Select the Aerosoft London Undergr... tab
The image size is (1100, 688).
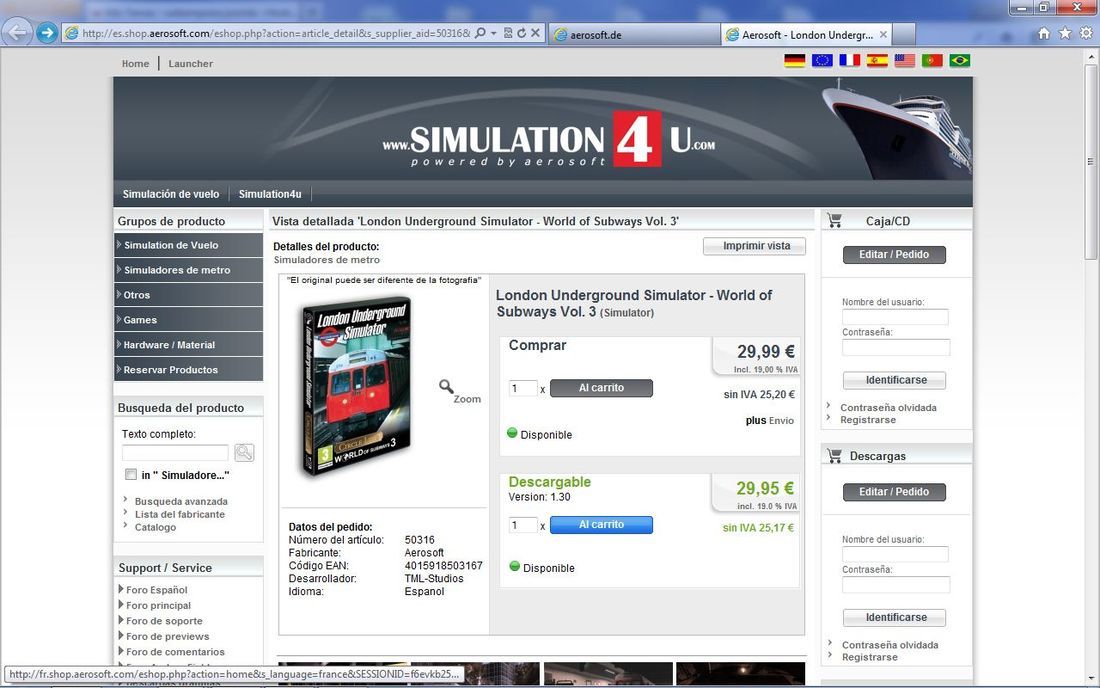pos(807,34)
